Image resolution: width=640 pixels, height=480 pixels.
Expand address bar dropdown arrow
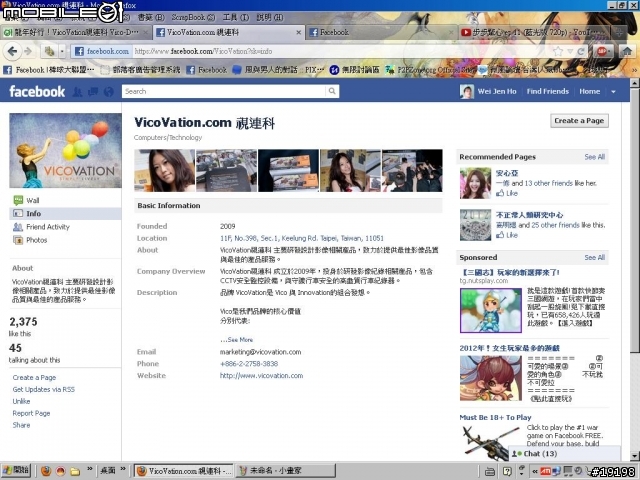tap(570, 51)
